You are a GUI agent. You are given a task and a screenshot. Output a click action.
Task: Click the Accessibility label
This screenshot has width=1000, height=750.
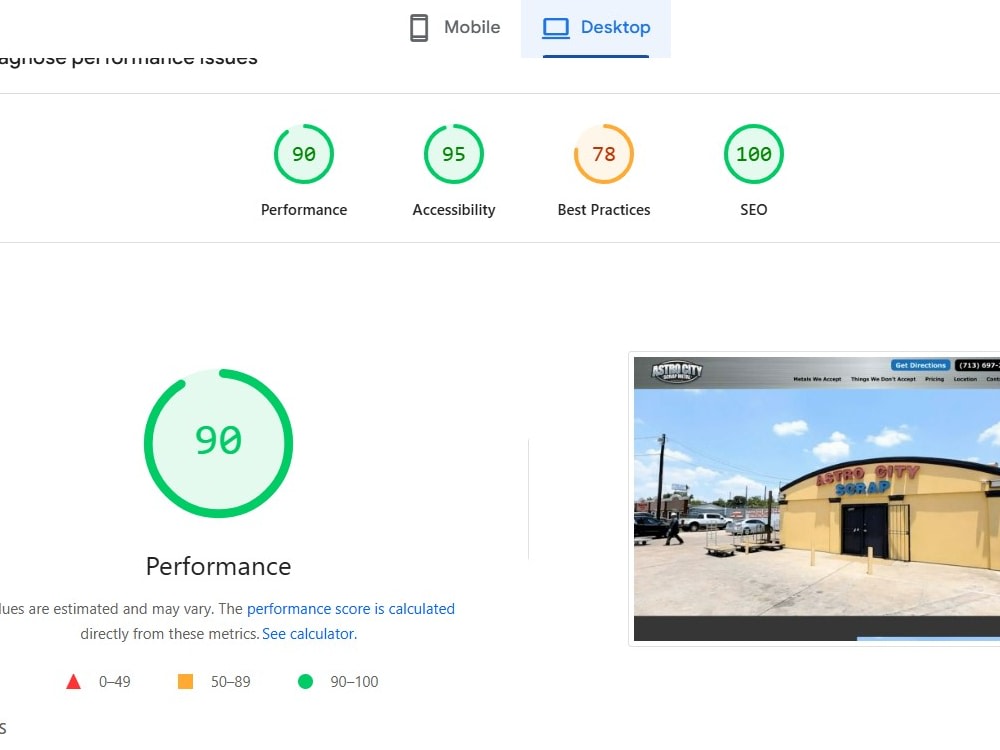point(453,210)
